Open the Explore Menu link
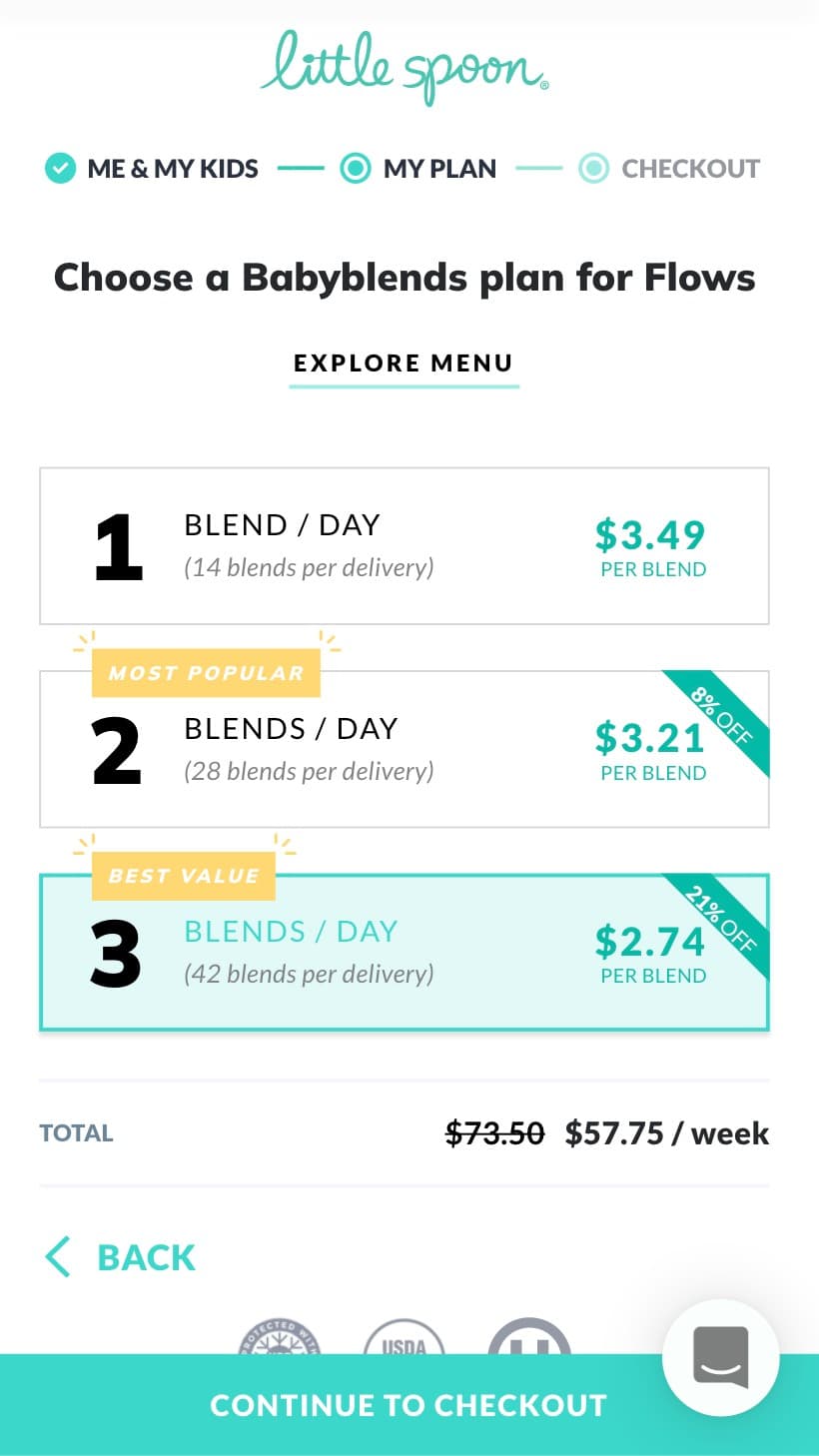 pyautogui.click(x=404, y=364)
